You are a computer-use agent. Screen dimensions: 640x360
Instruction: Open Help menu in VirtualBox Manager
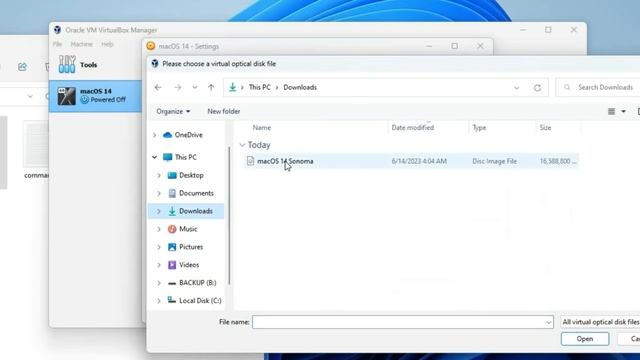coord(107,44)
